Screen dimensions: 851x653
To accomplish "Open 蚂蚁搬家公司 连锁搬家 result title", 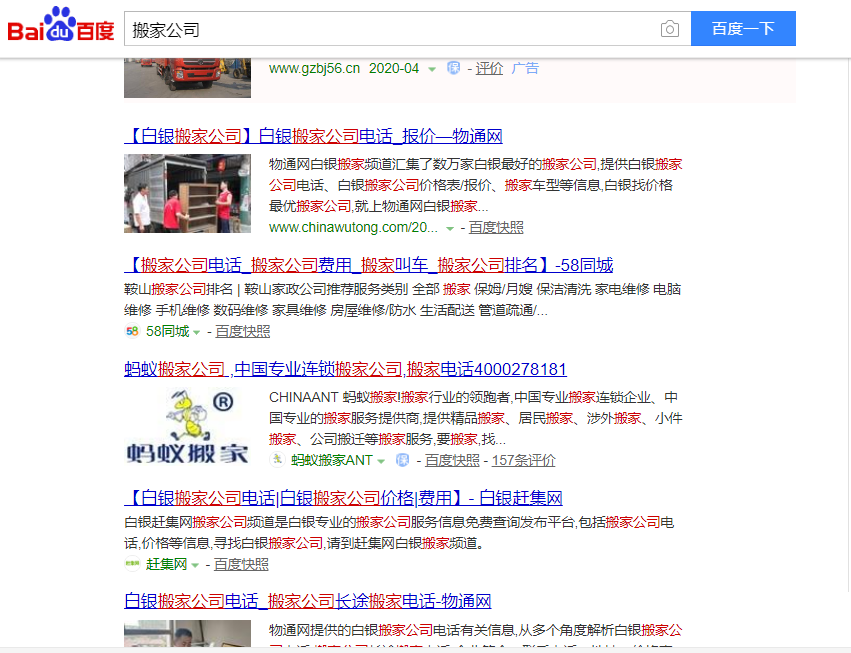I will tap(345, 369).
